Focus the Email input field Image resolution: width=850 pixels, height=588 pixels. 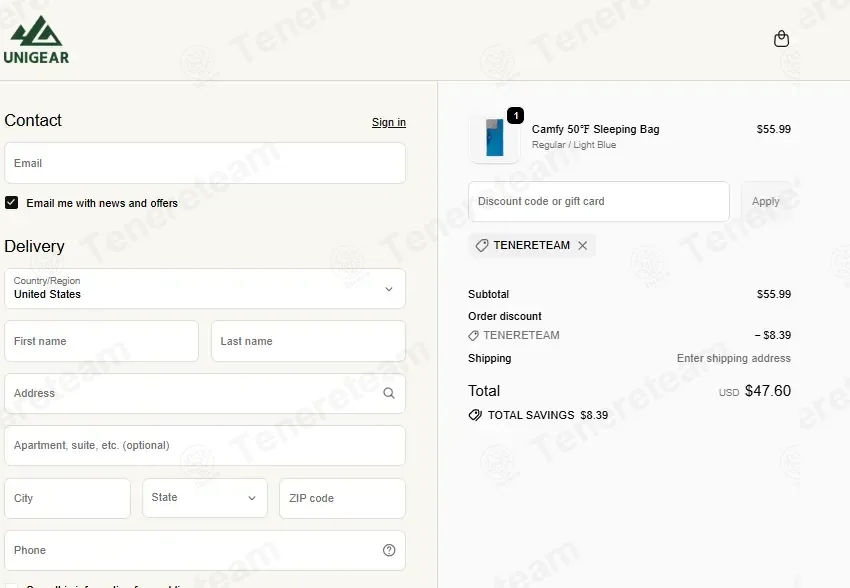205,163
